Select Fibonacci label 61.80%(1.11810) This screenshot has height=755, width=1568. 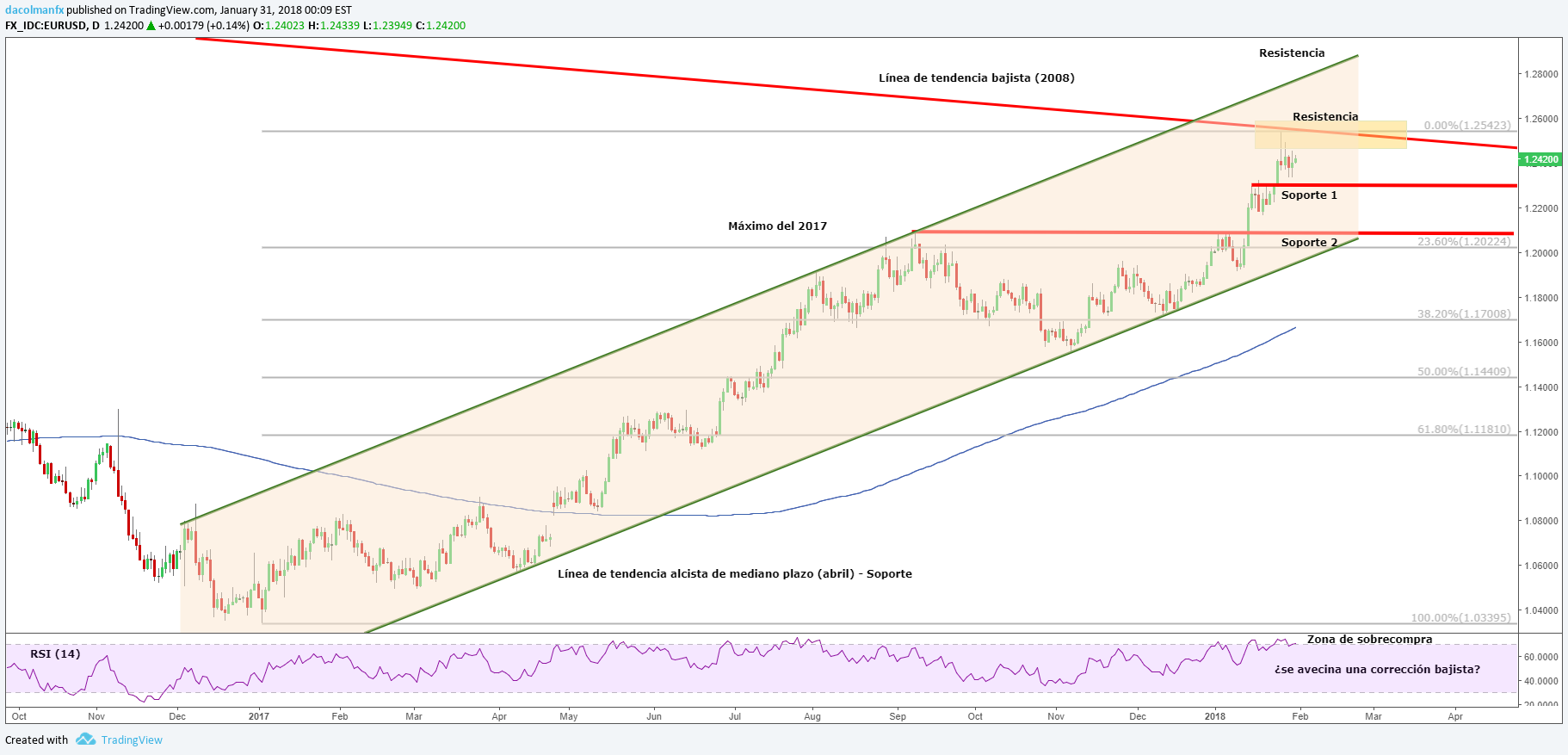1464,430
